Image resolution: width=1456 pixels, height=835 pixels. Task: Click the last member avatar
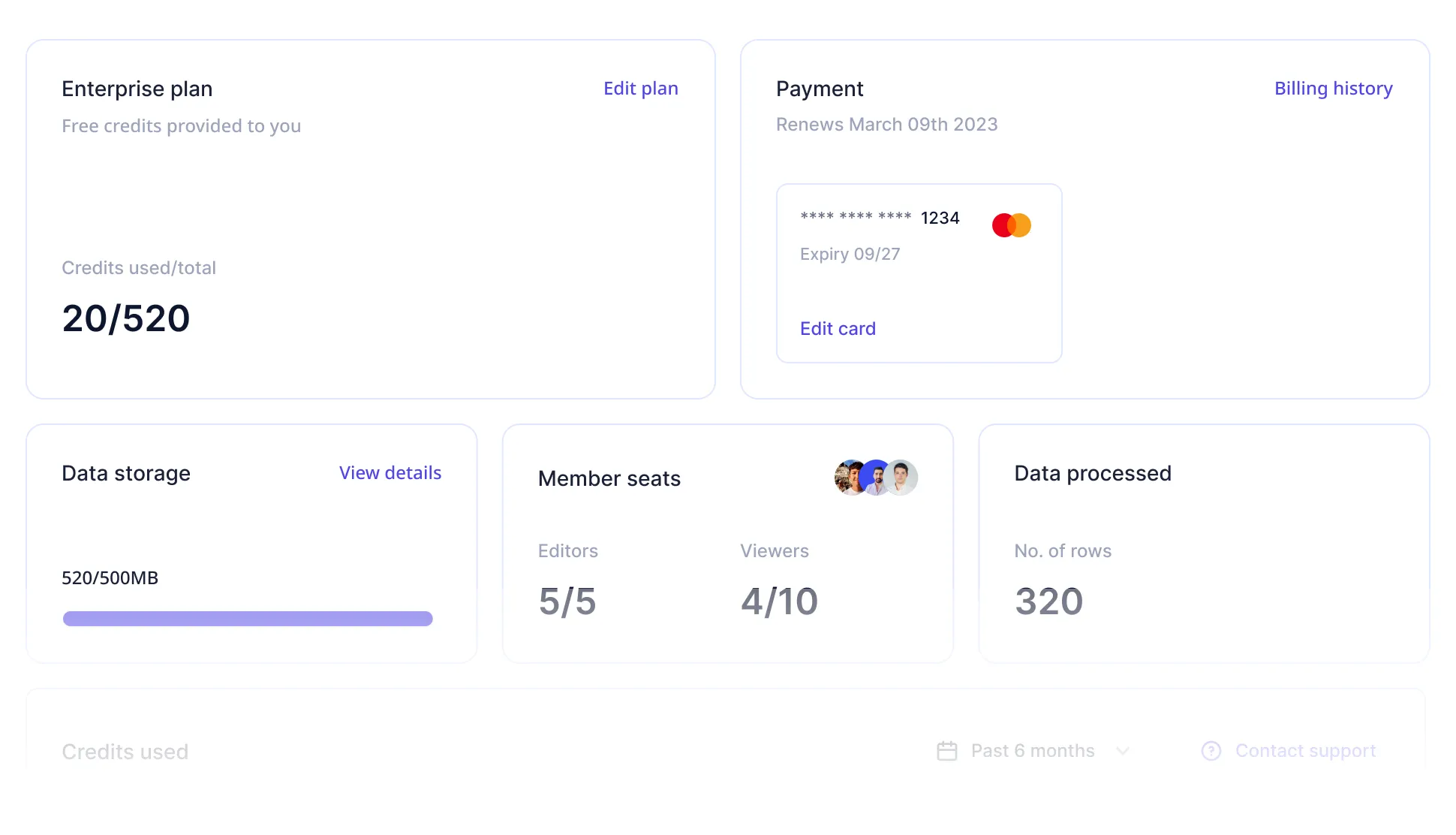(x=901, y=478)
